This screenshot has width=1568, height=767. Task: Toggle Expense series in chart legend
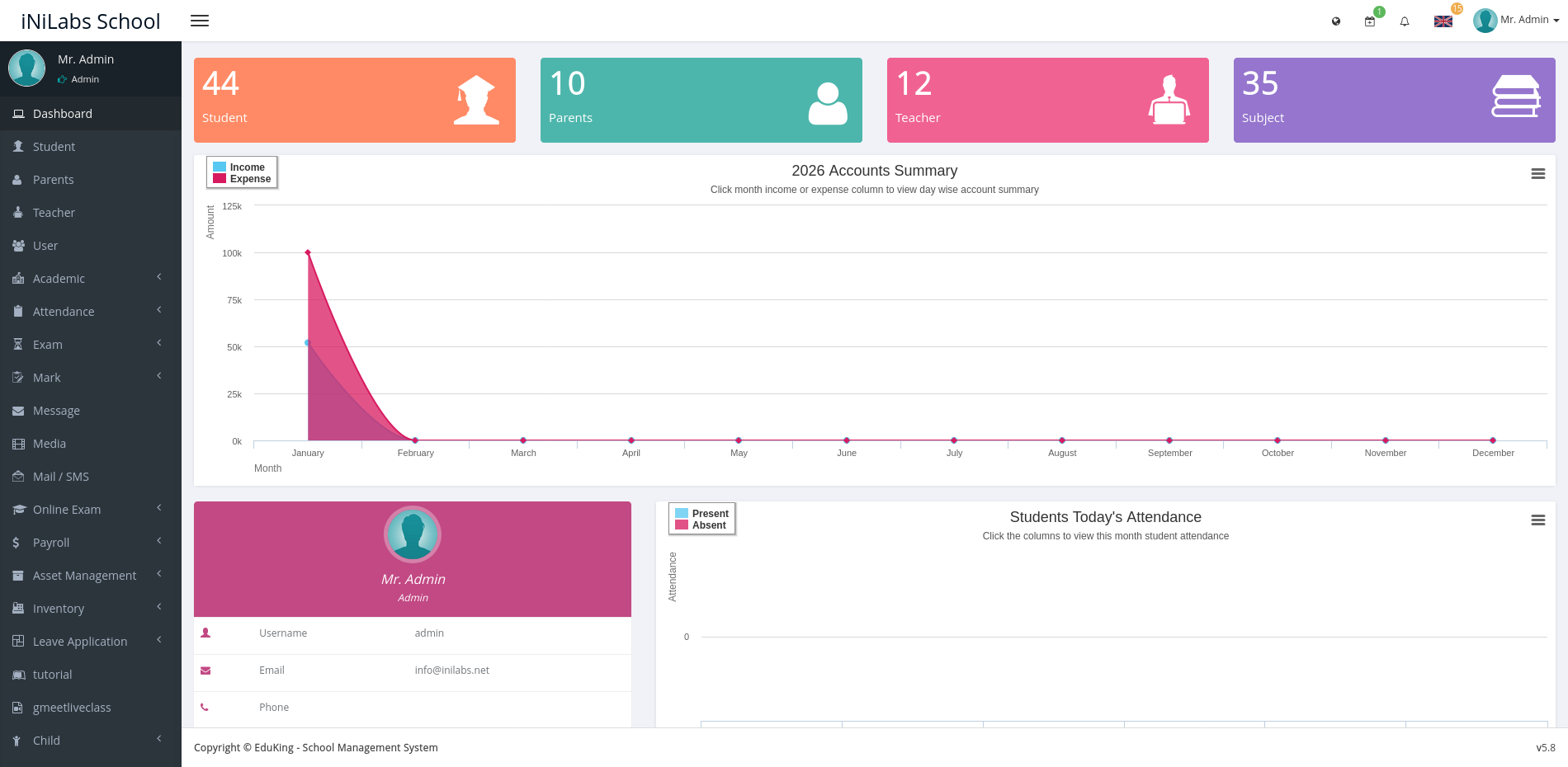pos(250,179)
